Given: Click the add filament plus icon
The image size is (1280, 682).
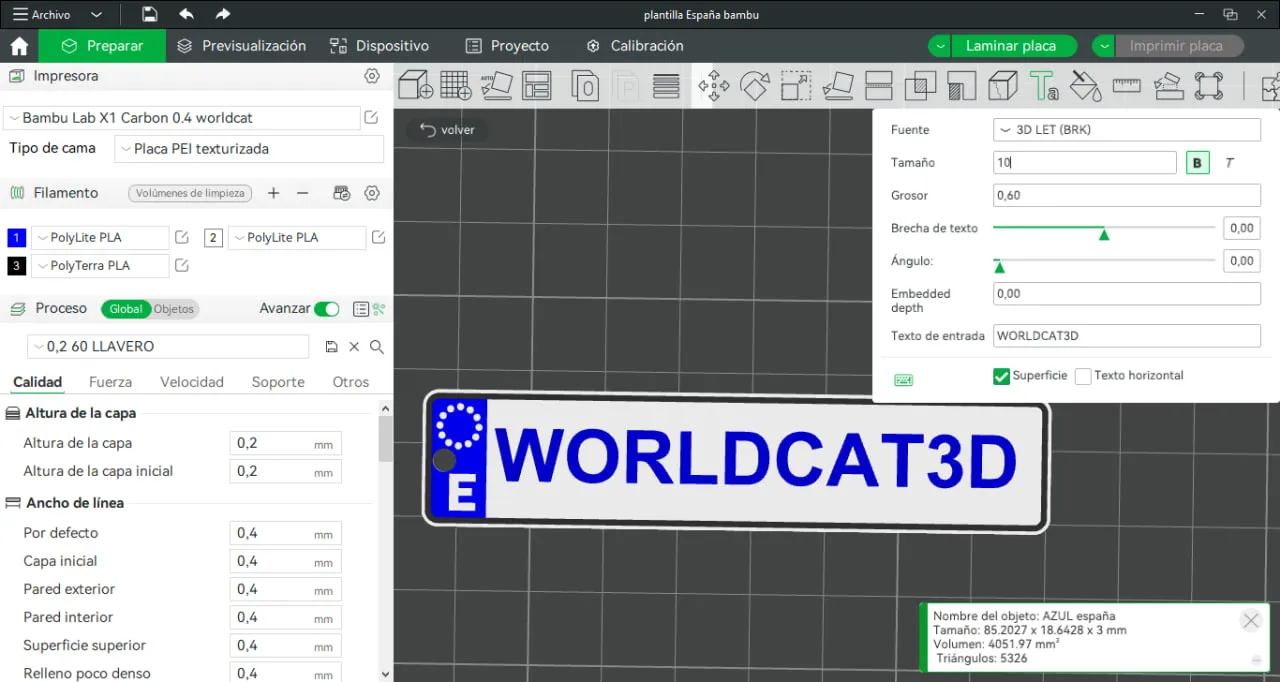Looking at the screenshot, I should (x=273, y=193).
